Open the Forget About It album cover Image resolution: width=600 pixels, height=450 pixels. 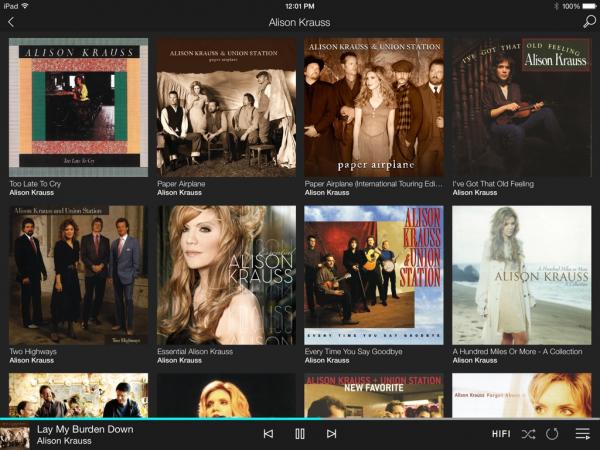(x=522, y=395)
